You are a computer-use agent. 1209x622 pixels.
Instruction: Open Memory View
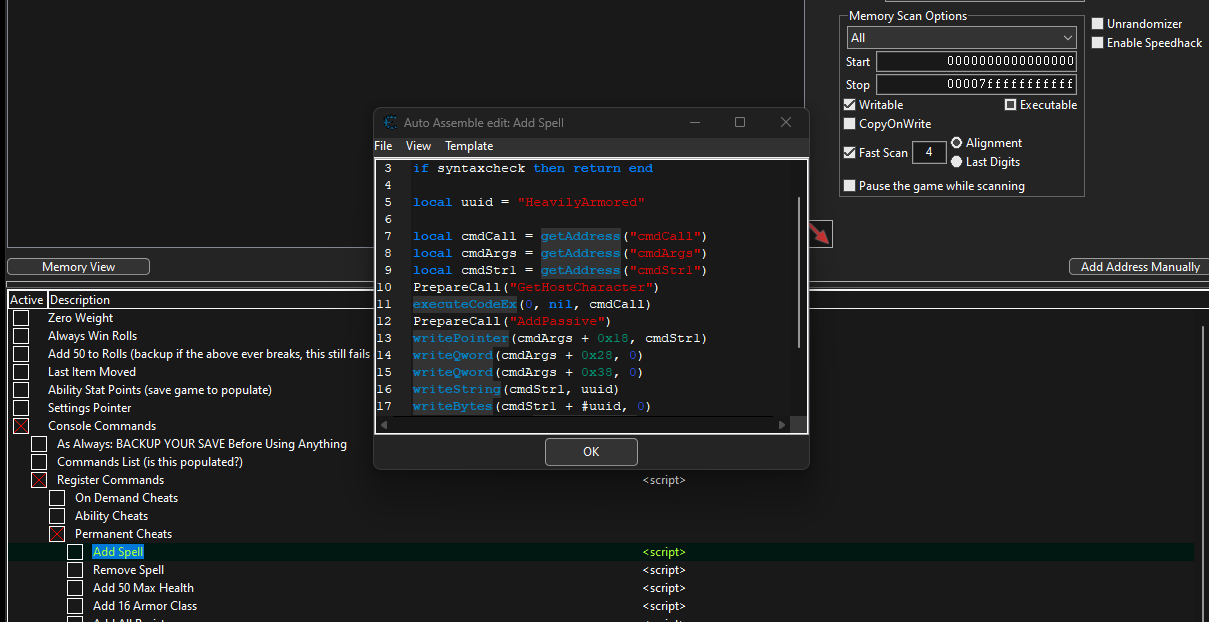tap(78, 267)
